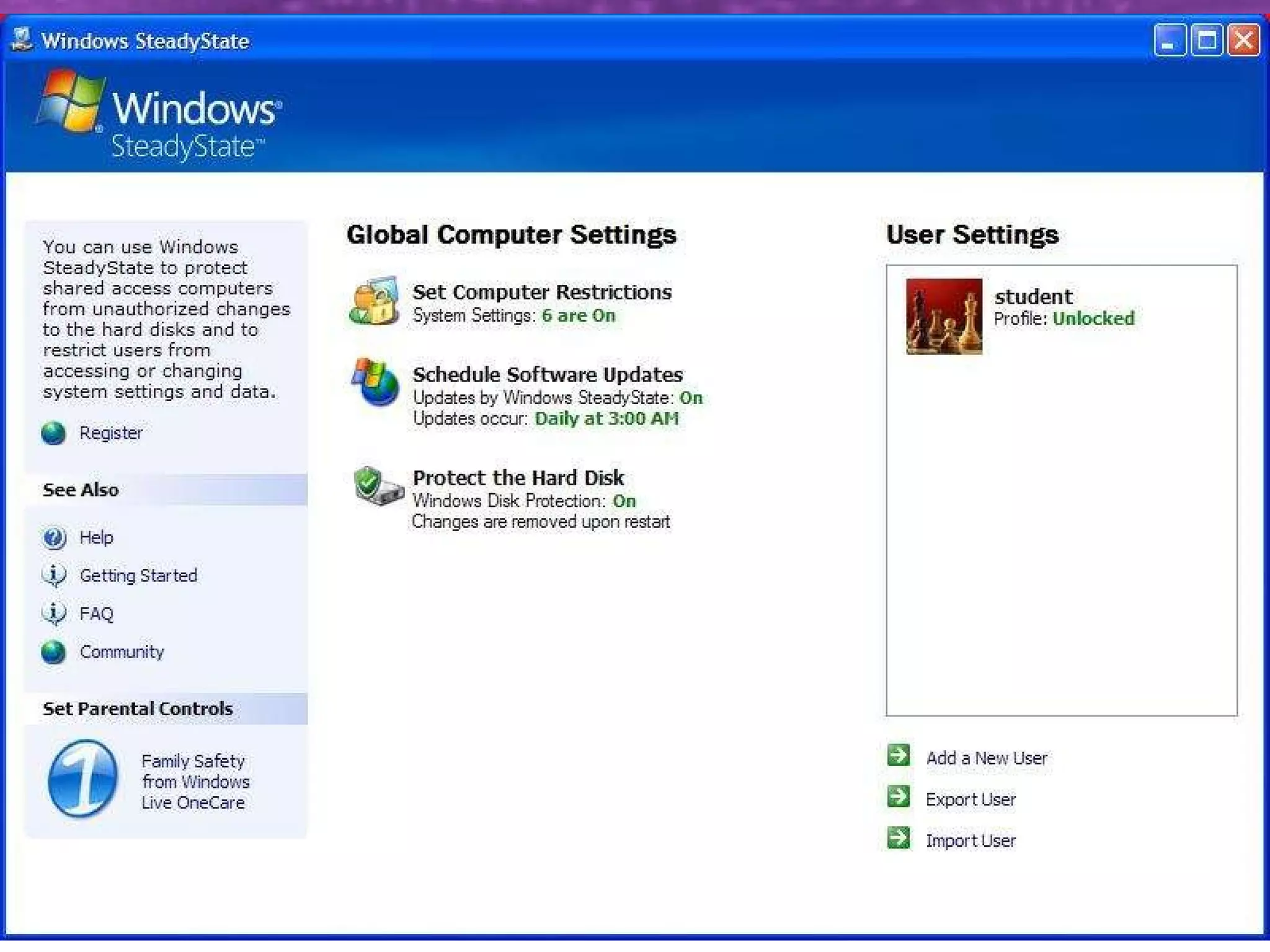Click the FAQ info icon
This screenshot has height=952, width=1270.
54,614
